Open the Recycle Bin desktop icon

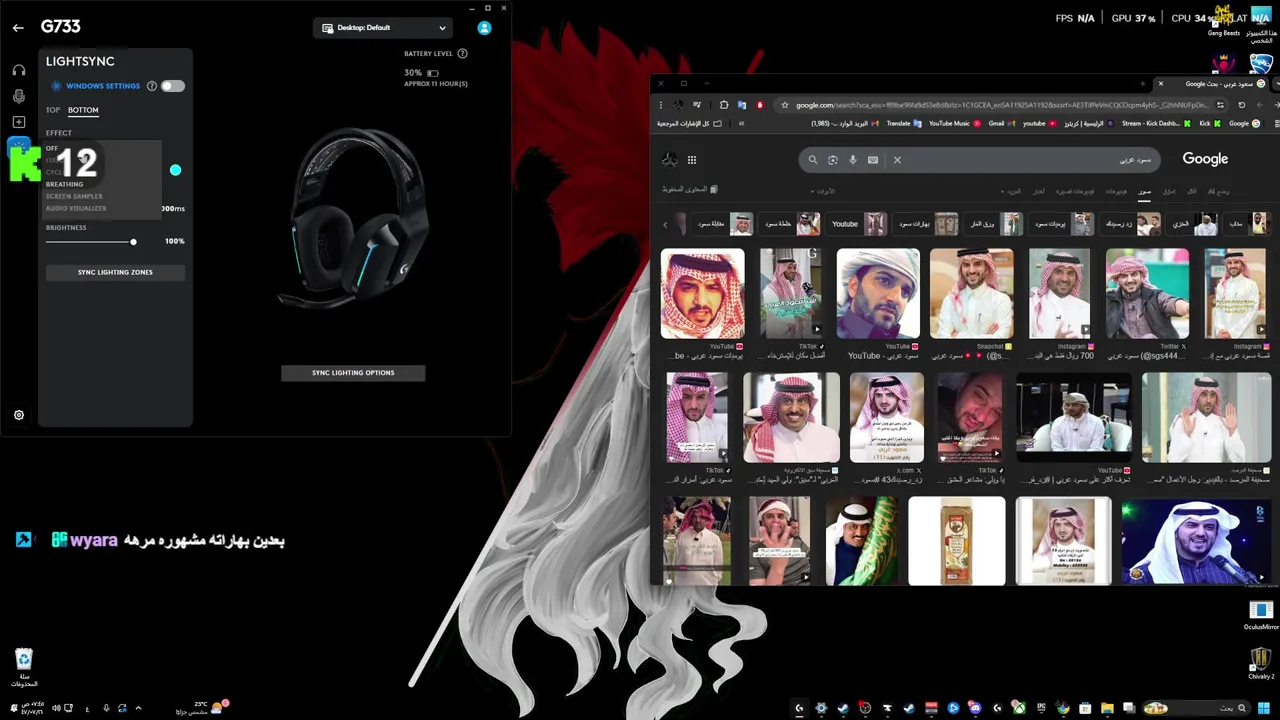(24, 667)
